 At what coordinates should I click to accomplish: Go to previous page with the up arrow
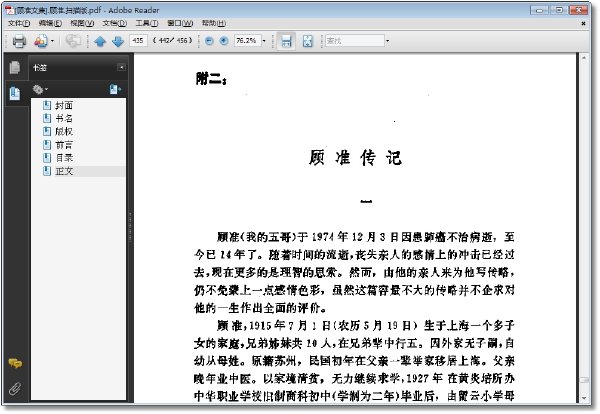[100, 41]
